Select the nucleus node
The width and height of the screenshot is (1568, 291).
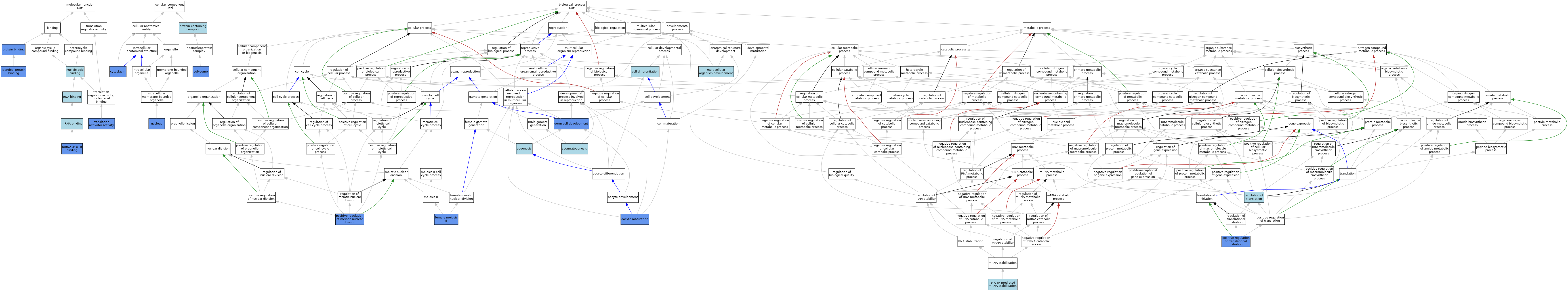coord(156,124)
